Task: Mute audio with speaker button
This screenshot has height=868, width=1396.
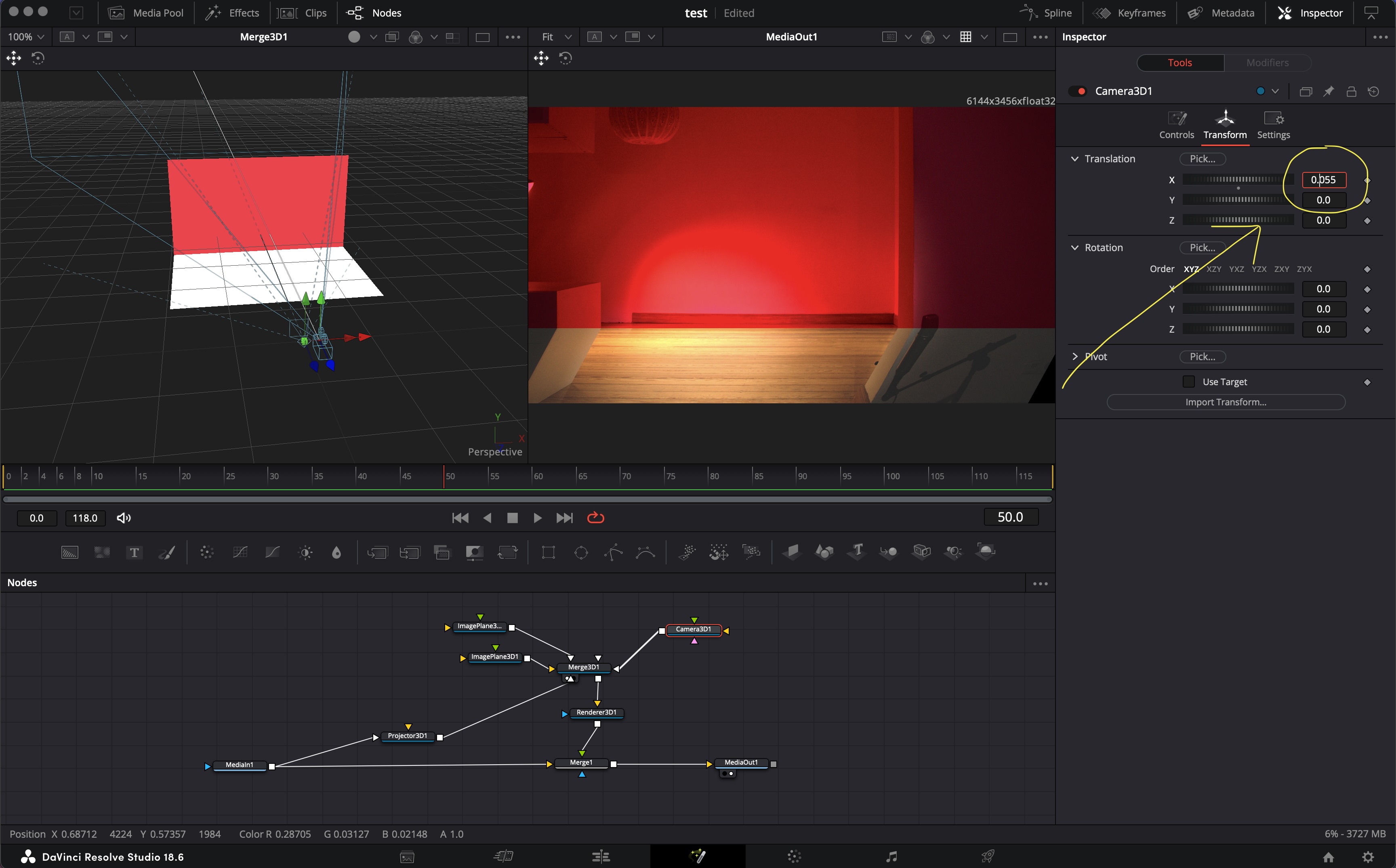Action: [124, 518]
